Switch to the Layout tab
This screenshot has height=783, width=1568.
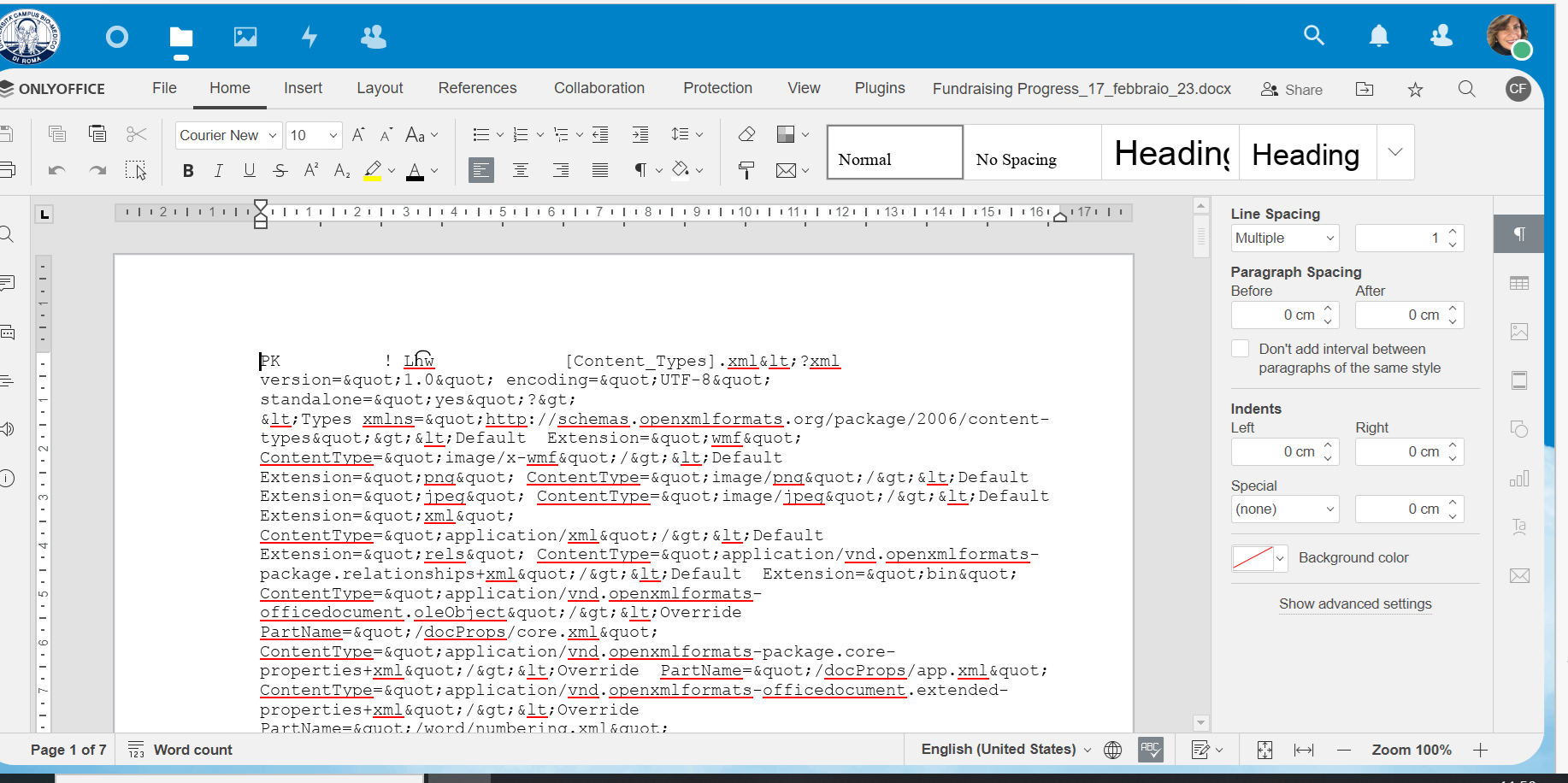point(380,88)
